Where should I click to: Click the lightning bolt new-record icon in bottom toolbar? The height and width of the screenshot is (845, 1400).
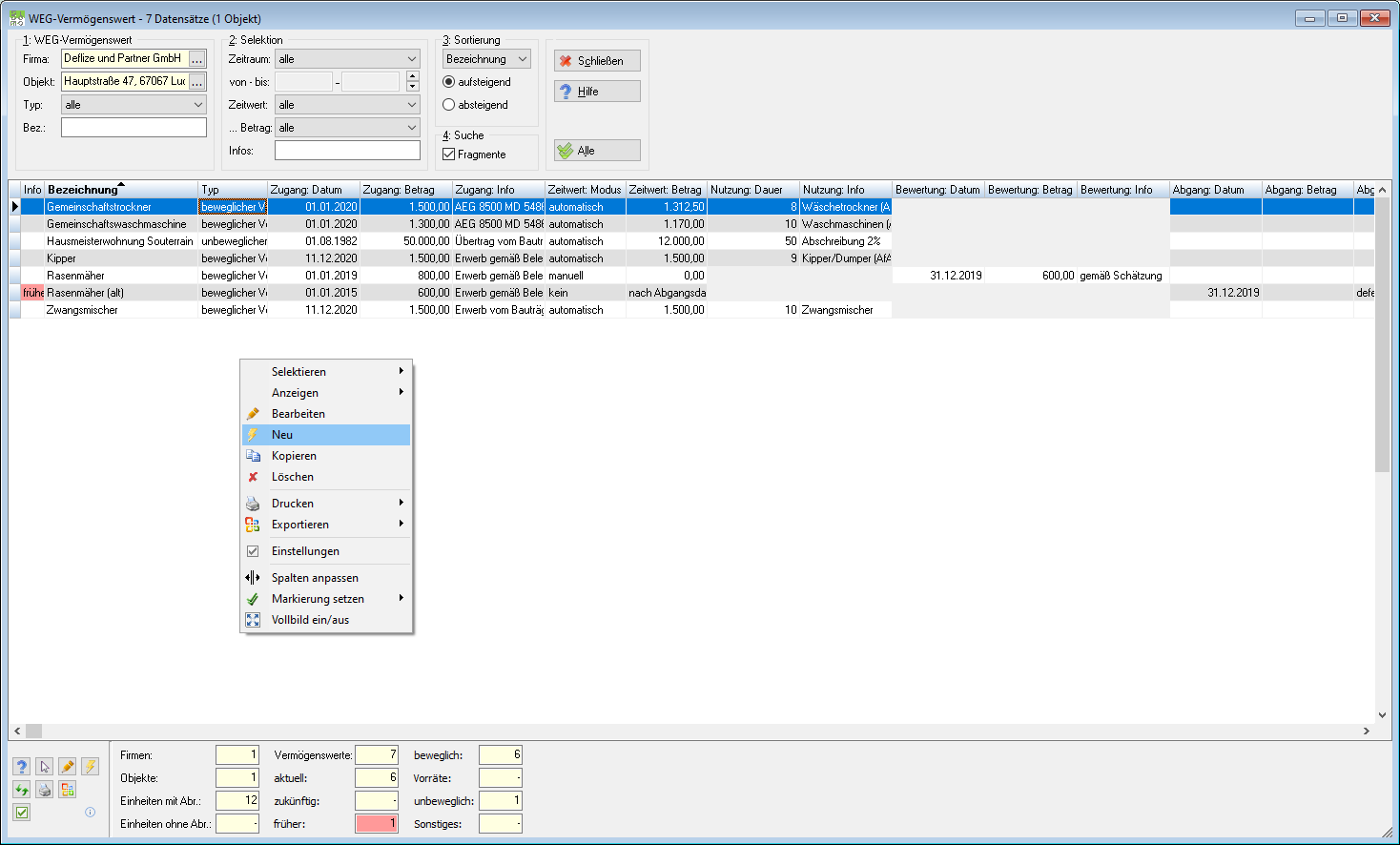90,767
